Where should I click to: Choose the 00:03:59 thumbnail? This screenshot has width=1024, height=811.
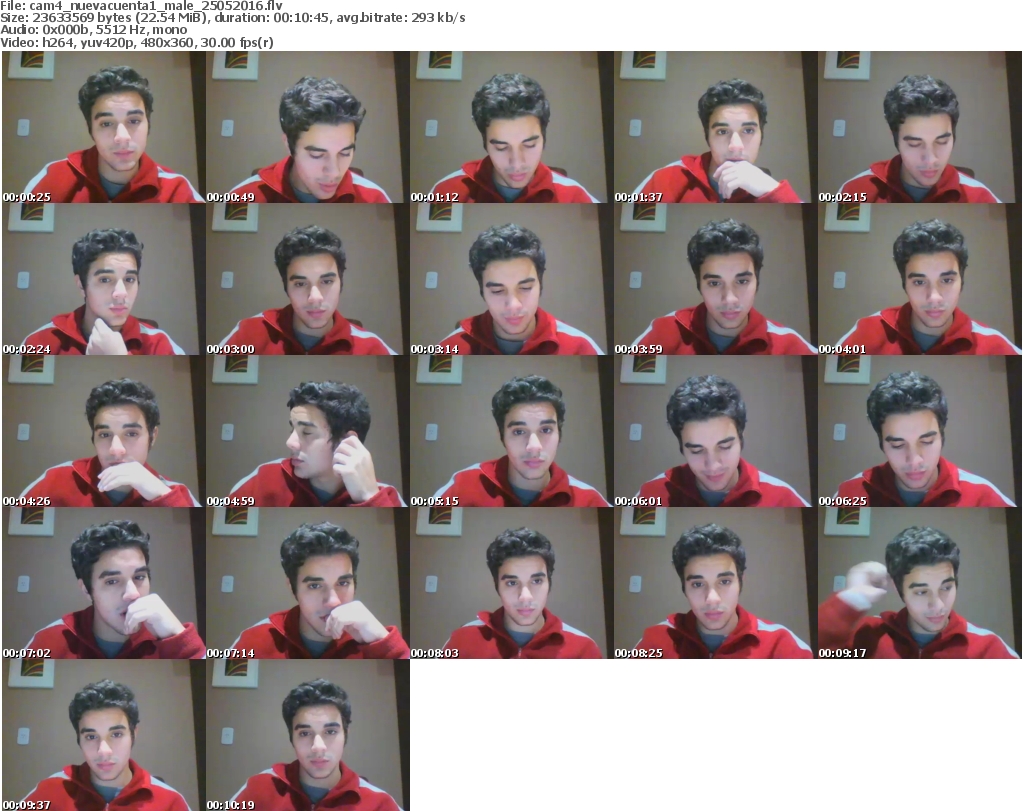[x=715, y=279]
